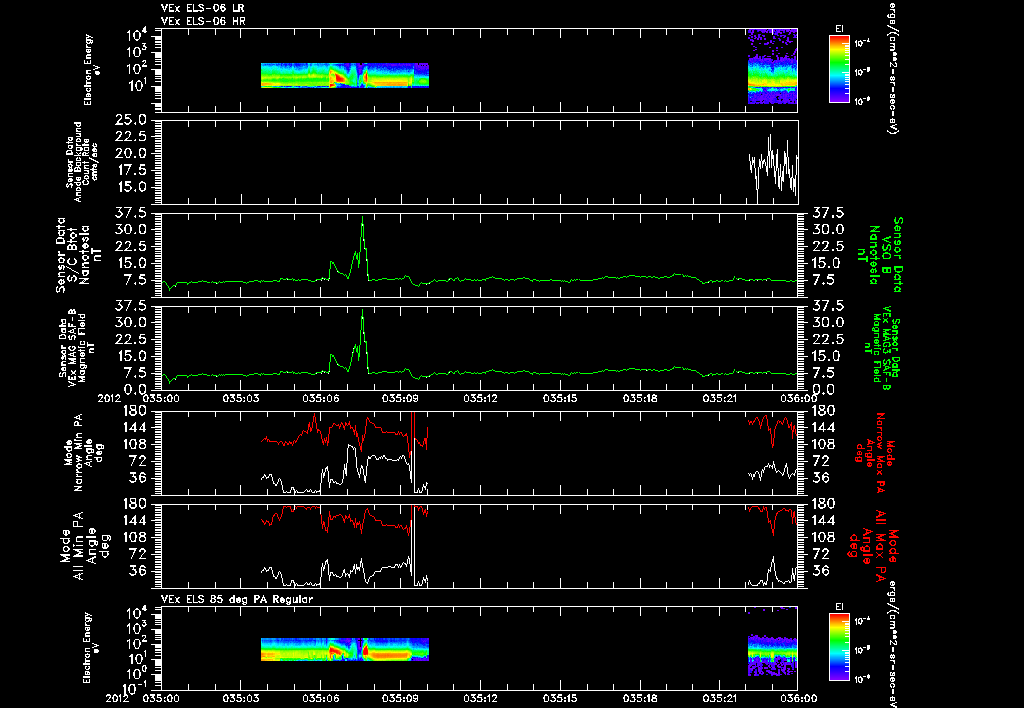Image resolution: width=1024 pixels, height=708 pixels.
Task: Click the red flux burst in the ELS-06 spectrogram
Action: click(339, 78)
